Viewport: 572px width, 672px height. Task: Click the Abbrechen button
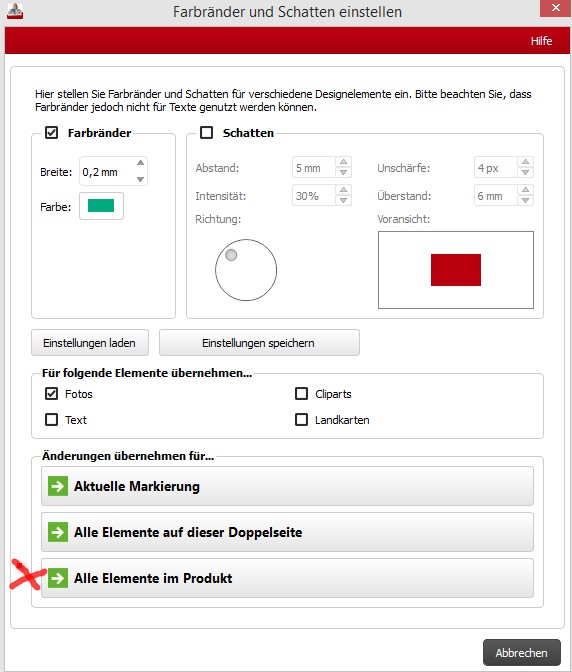point(521,653)
